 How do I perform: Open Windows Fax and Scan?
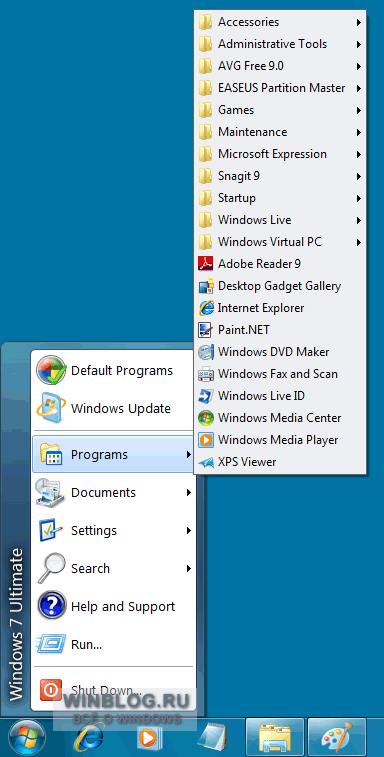coord(280,374)
